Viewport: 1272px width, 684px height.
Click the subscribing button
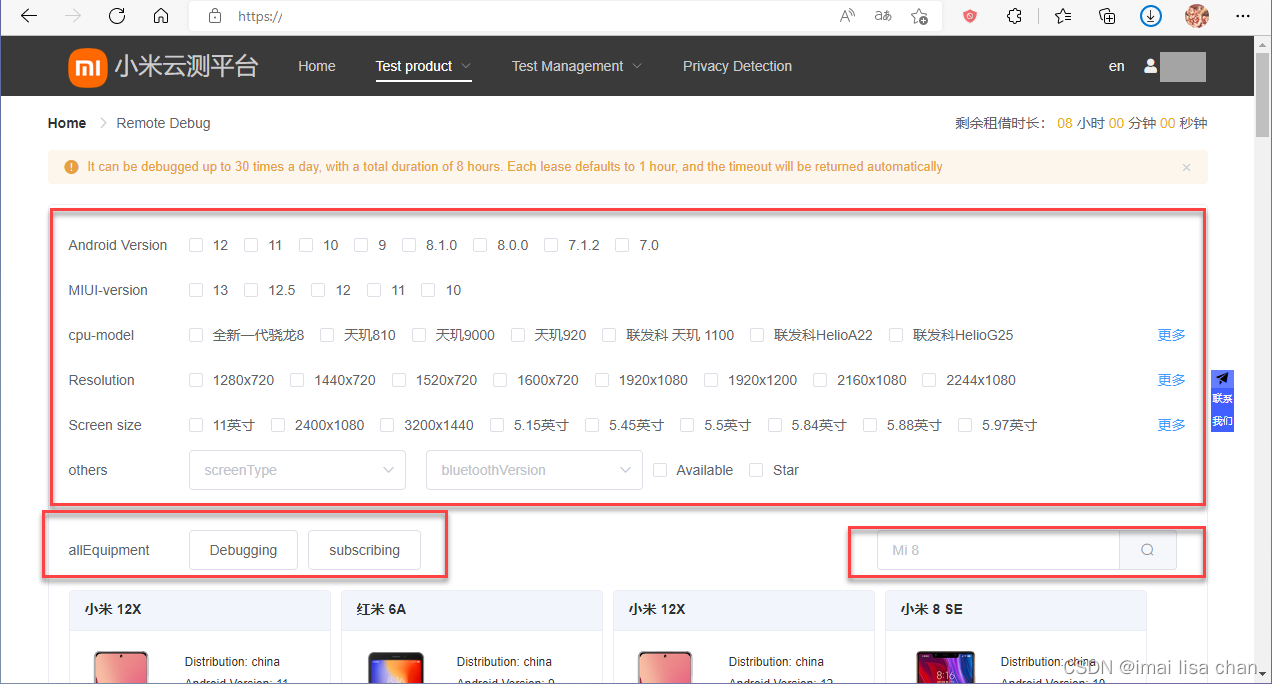click(x=364, y=550)
